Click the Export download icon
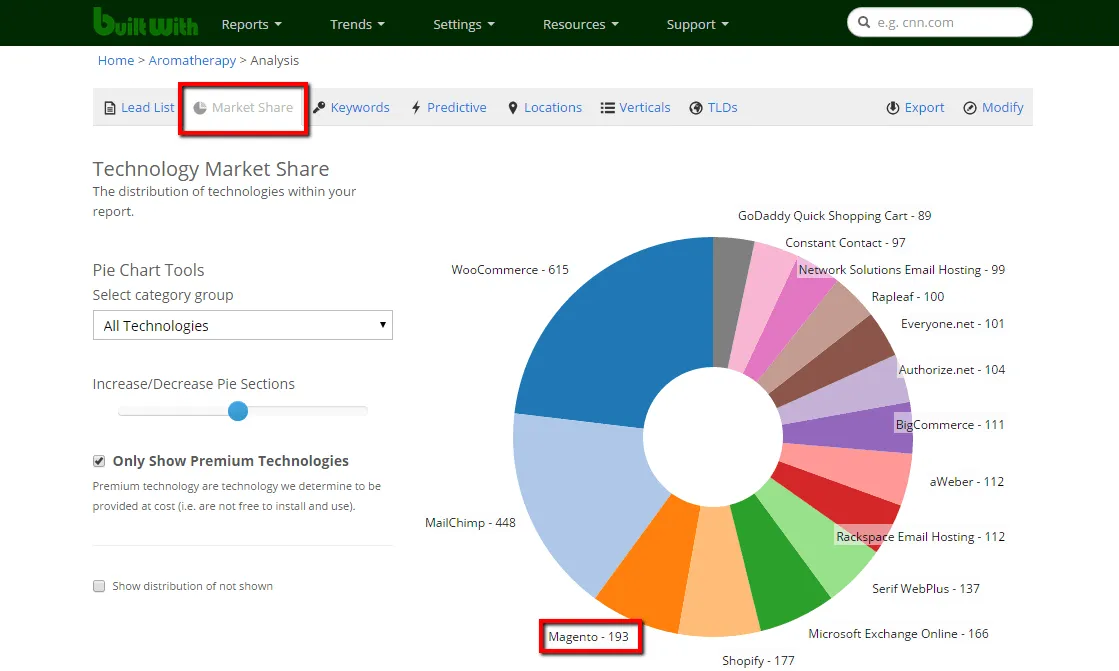 [x=893, y=108]
